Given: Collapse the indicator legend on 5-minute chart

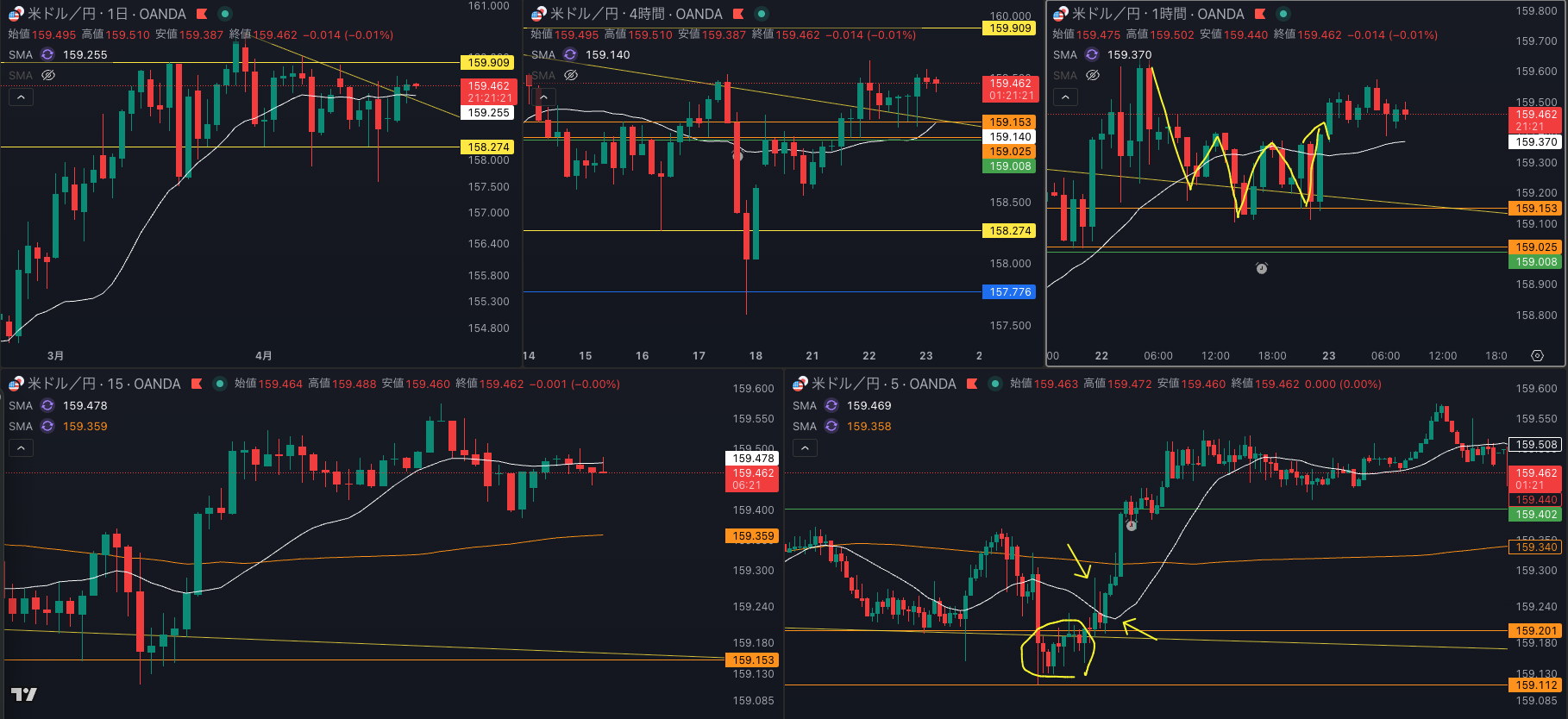Looking at the screenshot, I should pos(804,447).
